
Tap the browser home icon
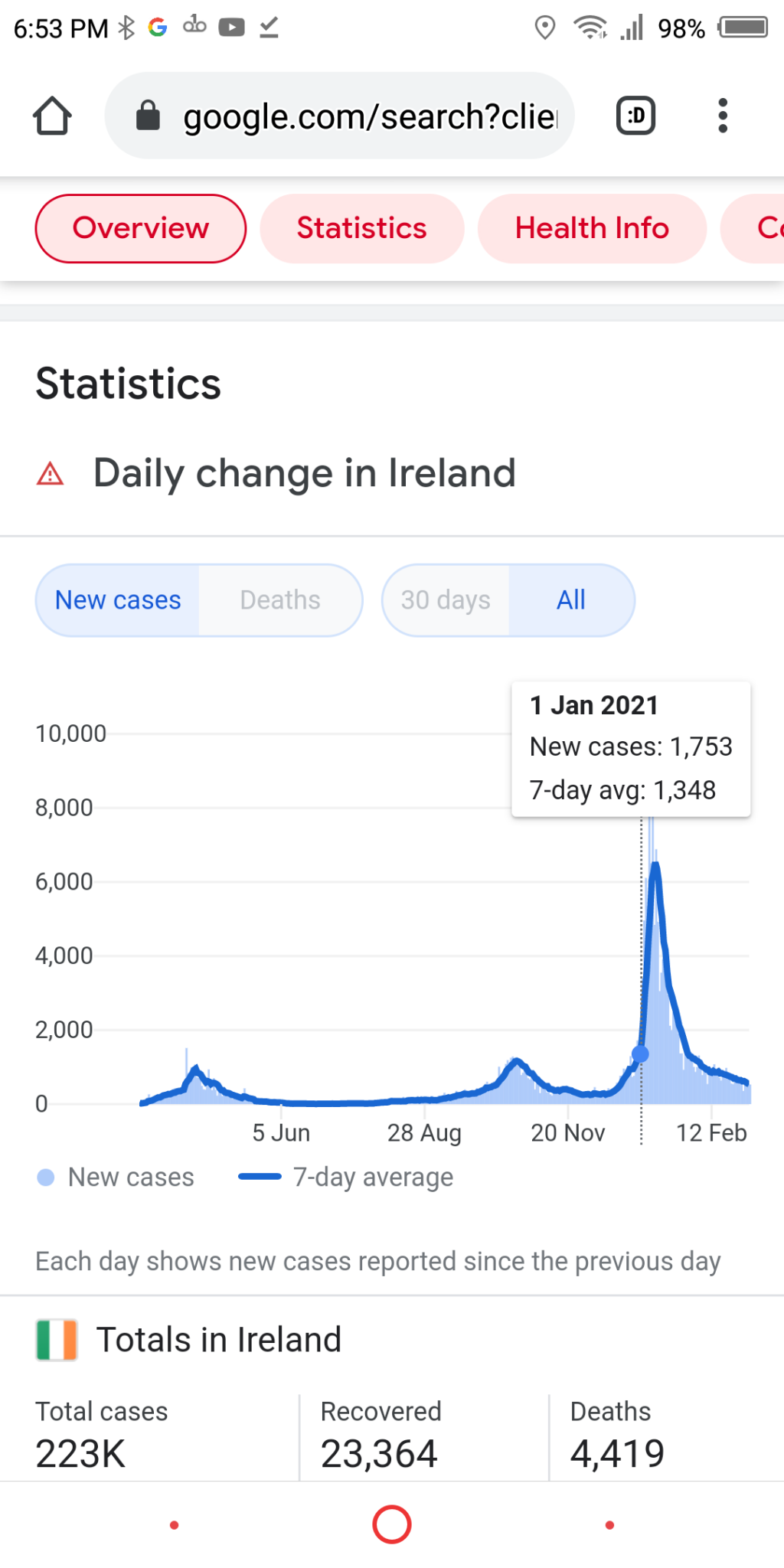[x=52, y=116]
